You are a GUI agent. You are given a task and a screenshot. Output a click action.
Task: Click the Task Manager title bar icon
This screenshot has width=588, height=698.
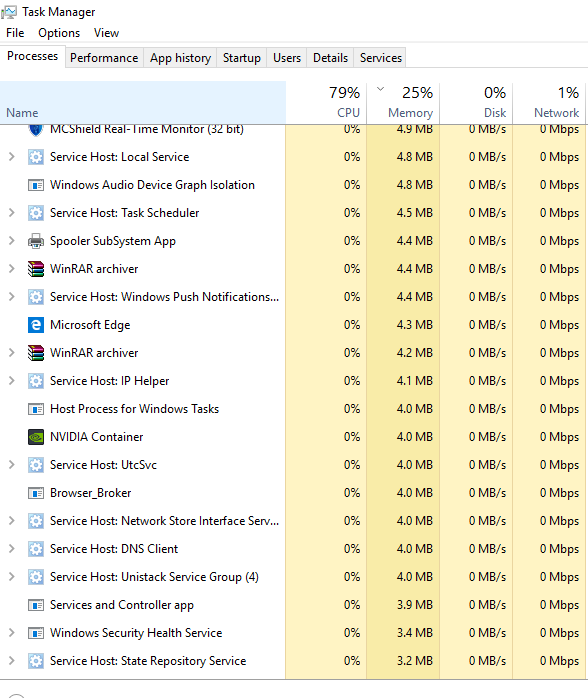point(8,12)
